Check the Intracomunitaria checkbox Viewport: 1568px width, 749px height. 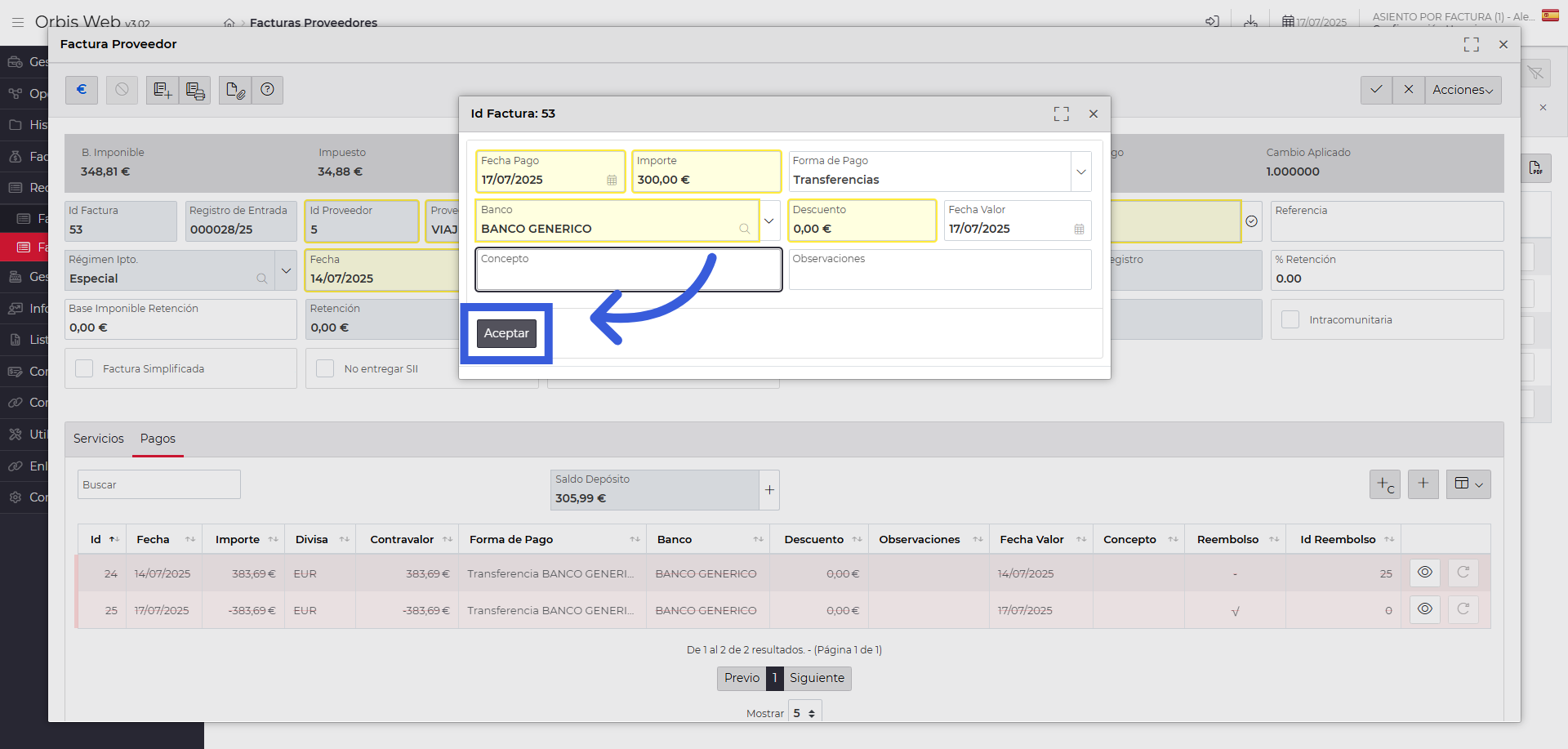(x=1290, y=319)
